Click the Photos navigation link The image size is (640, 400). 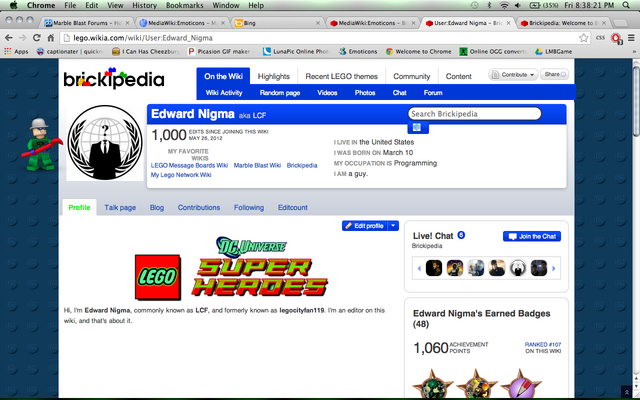pos(365,93)
